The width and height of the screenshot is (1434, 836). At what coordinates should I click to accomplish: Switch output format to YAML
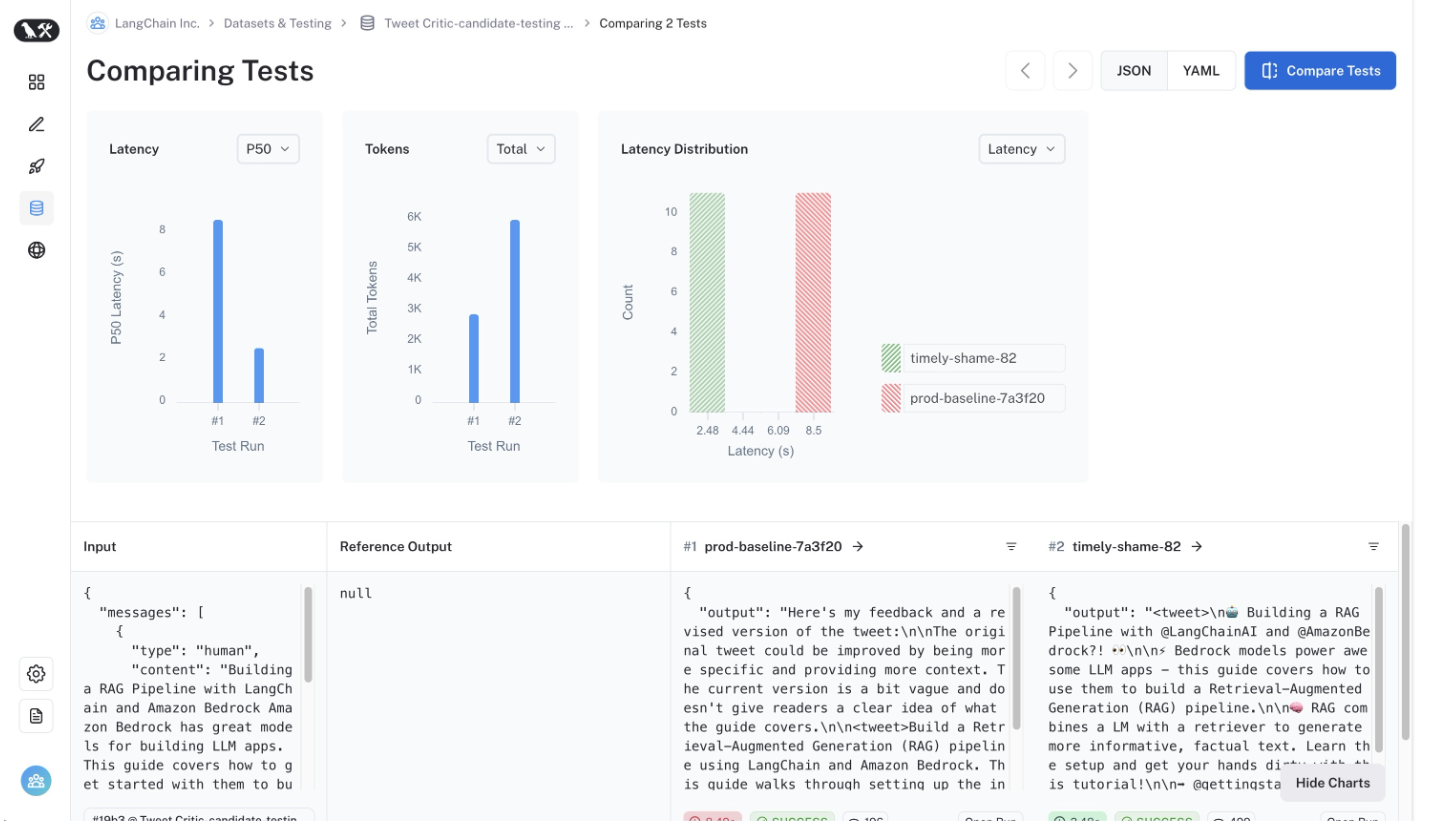click(1201, 71)
